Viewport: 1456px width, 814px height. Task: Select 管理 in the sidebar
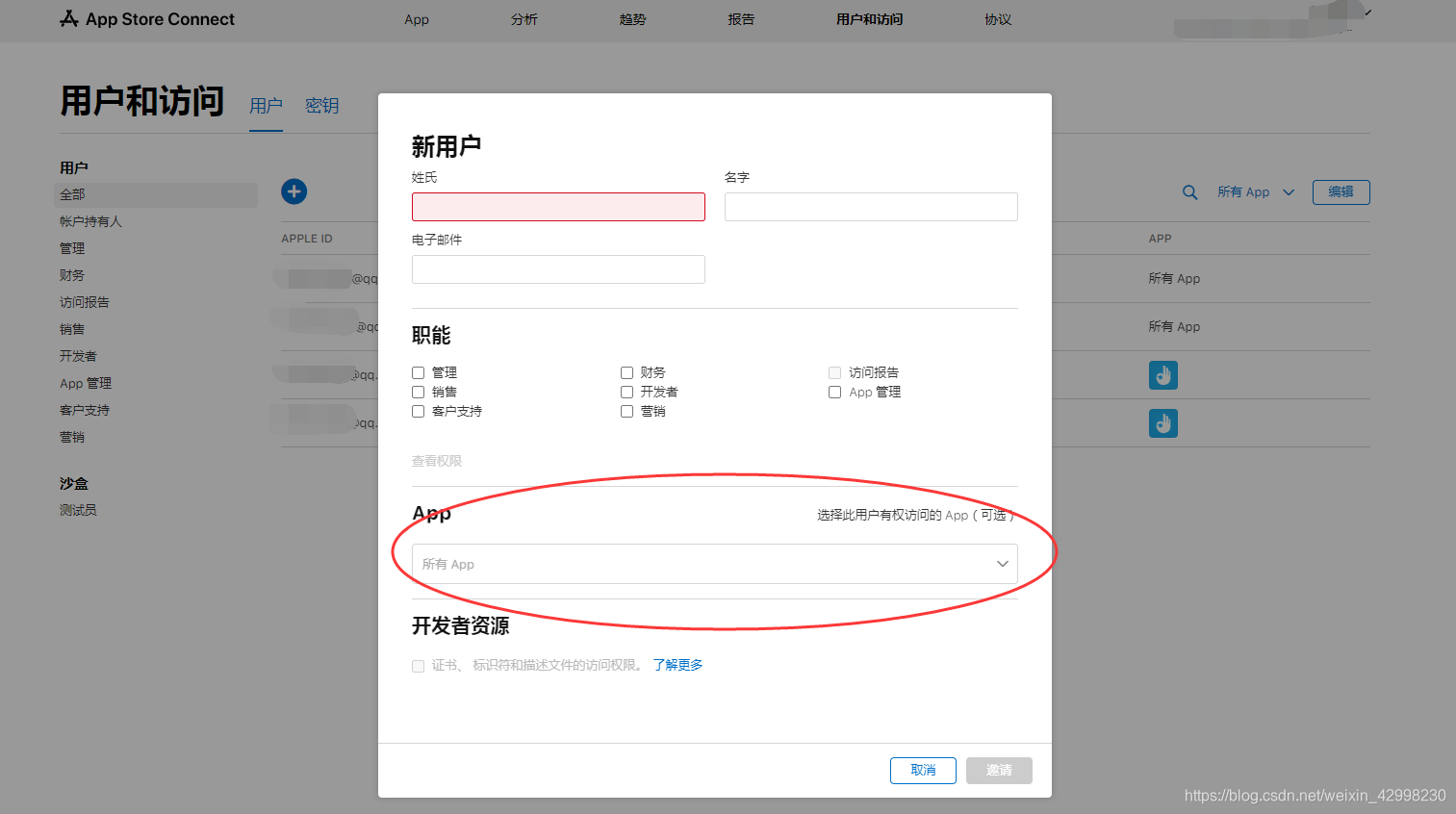72,248
